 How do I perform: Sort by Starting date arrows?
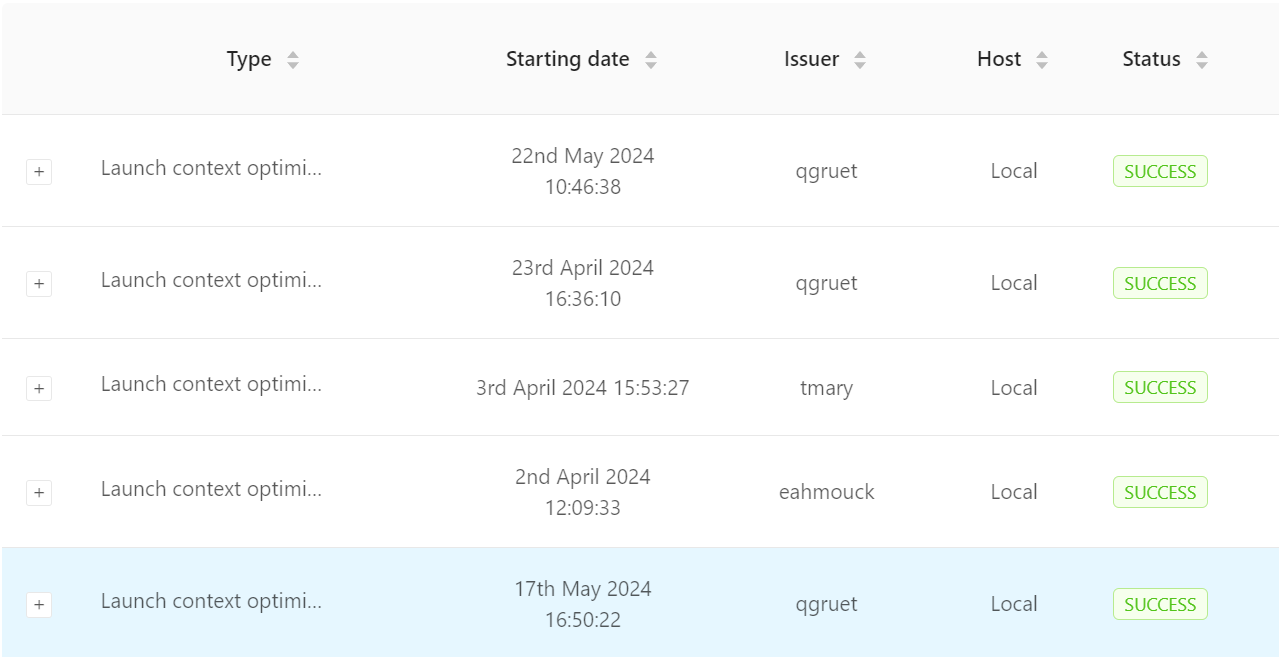point(651,60)
